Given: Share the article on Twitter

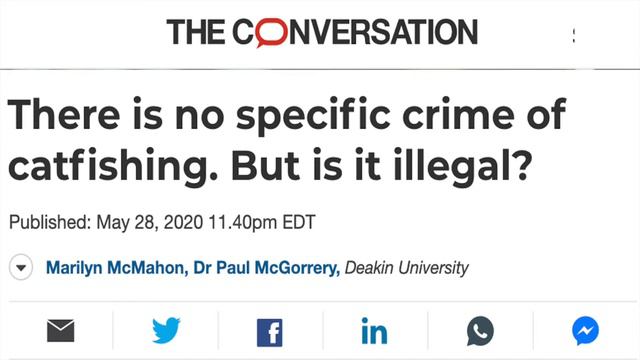Looking at the screenshot, I should (x=166, y=330).
